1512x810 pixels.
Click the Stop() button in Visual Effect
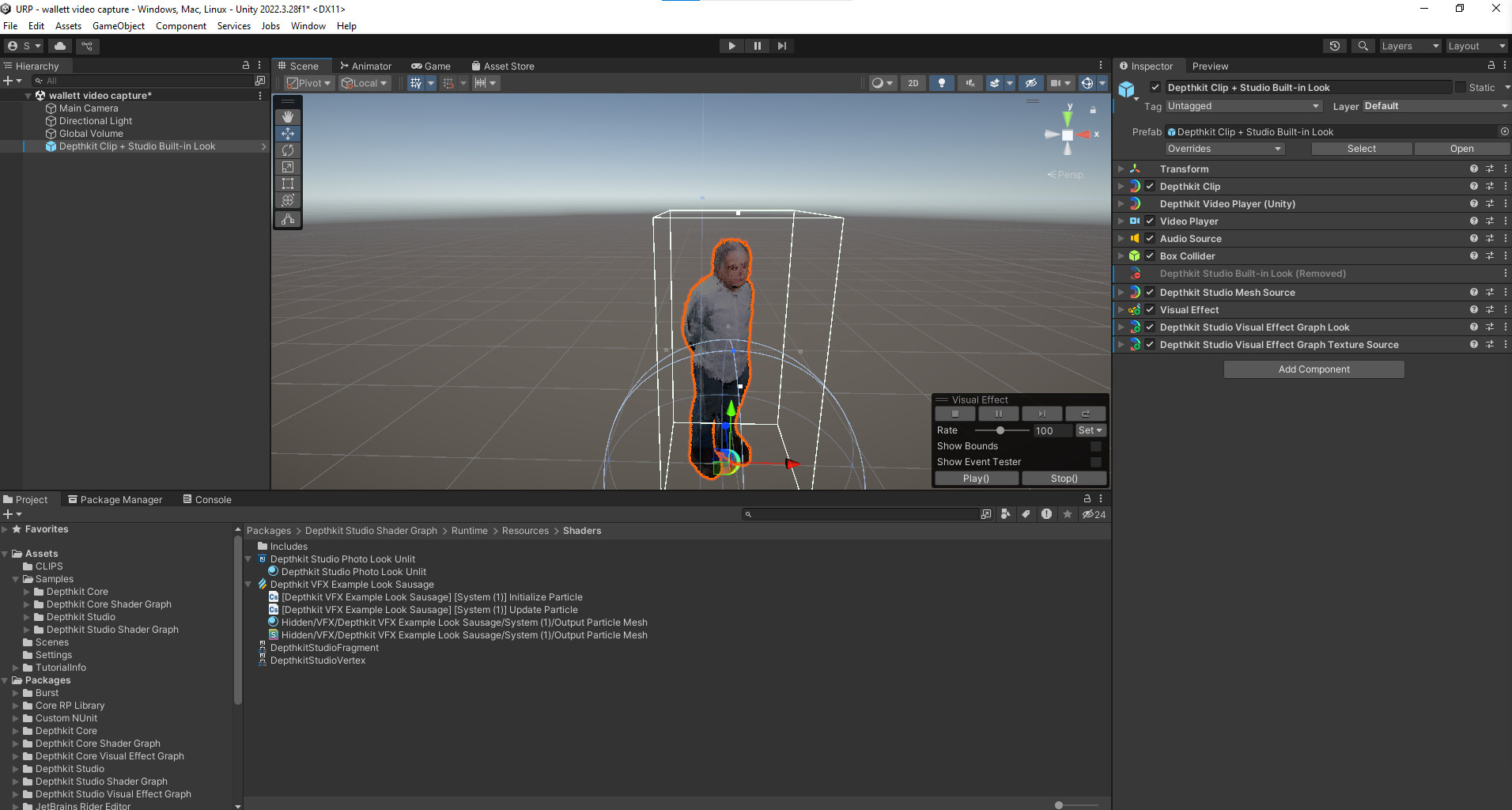(x=1064, y=479)
